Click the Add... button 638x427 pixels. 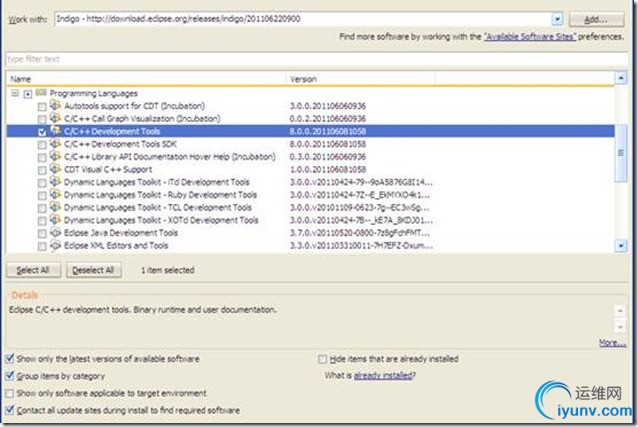(x=596, y=19)
